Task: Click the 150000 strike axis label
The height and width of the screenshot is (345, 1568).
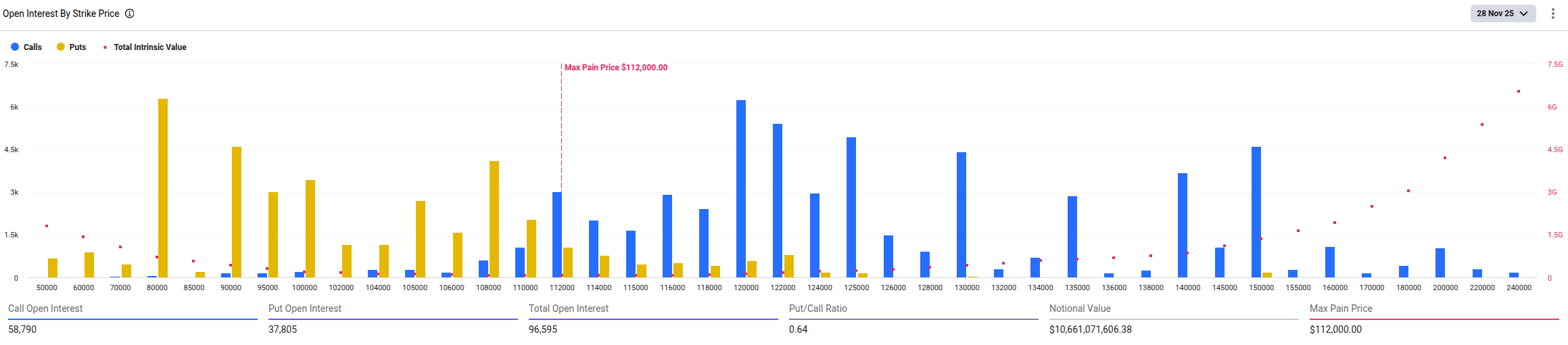Action: pyautogui.click(x=1262, y=287)
